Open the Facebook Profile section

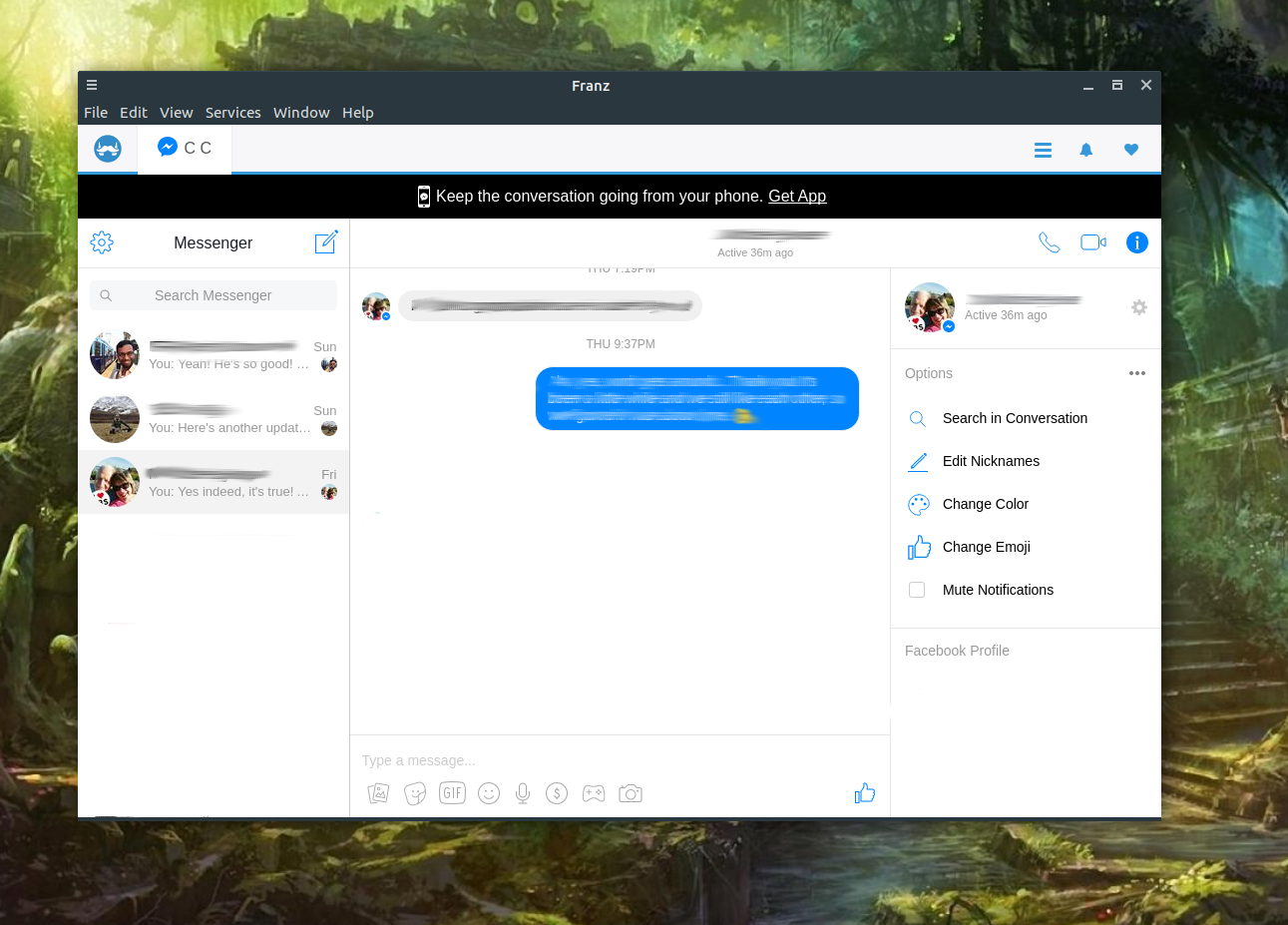(957, 651)
